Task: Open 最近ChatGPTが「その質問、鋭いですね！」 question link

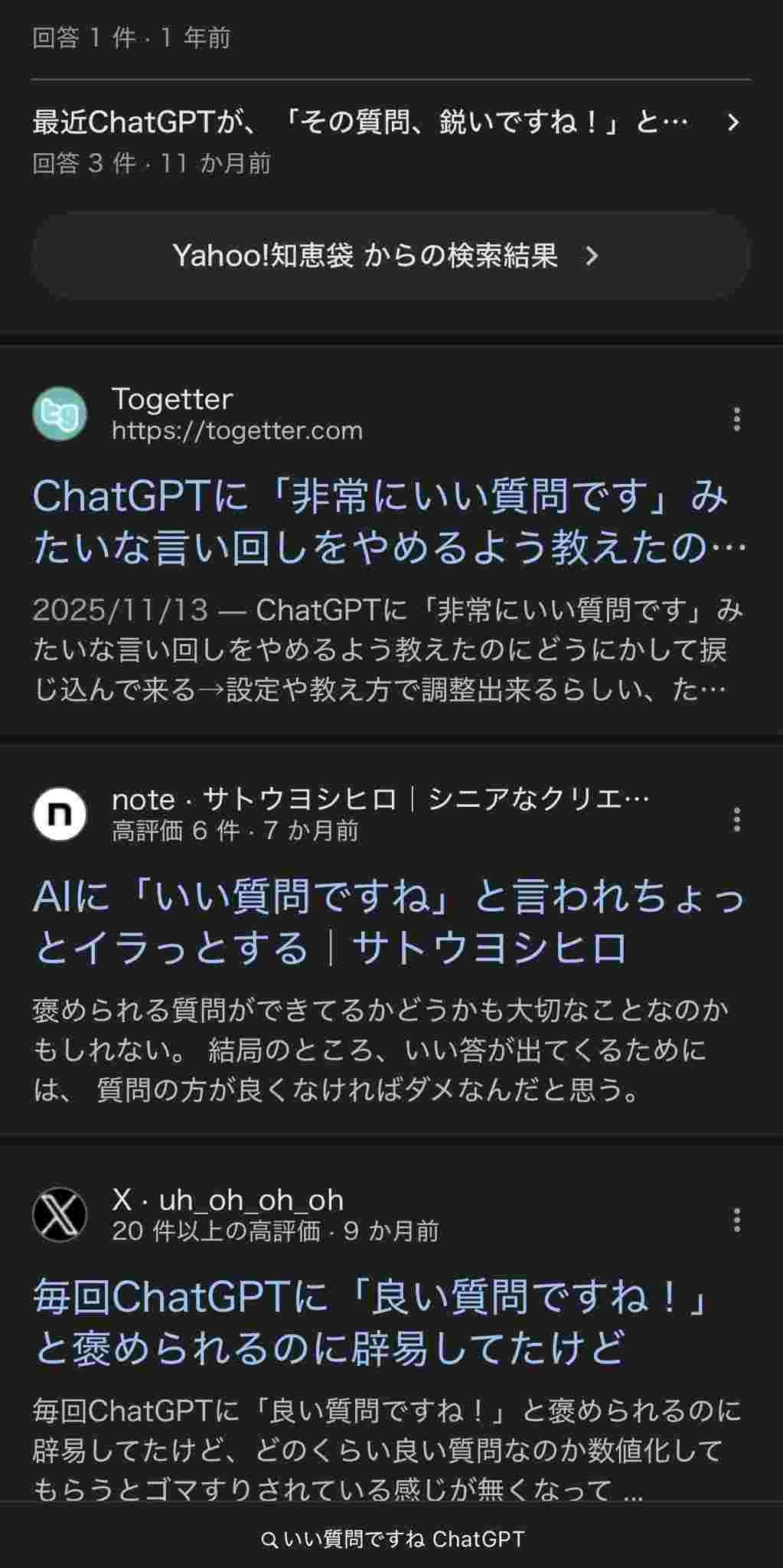Action: point(360,122)
